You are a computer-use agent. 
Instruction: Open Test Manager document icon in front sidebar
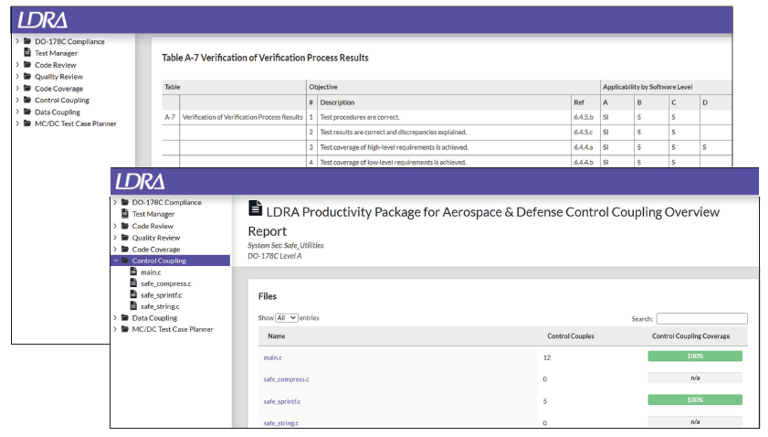124,214
